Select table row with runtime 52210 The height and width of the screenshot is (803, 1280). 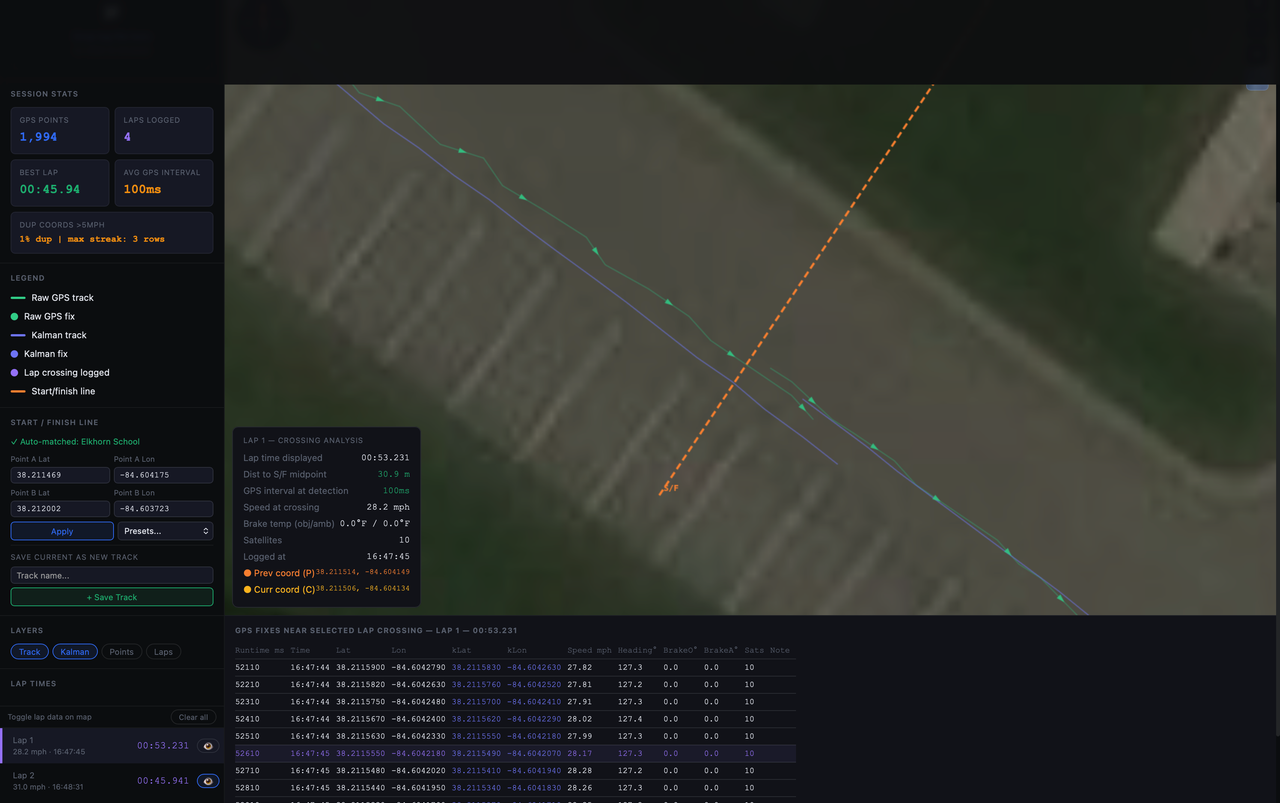[x=515, y=685]
